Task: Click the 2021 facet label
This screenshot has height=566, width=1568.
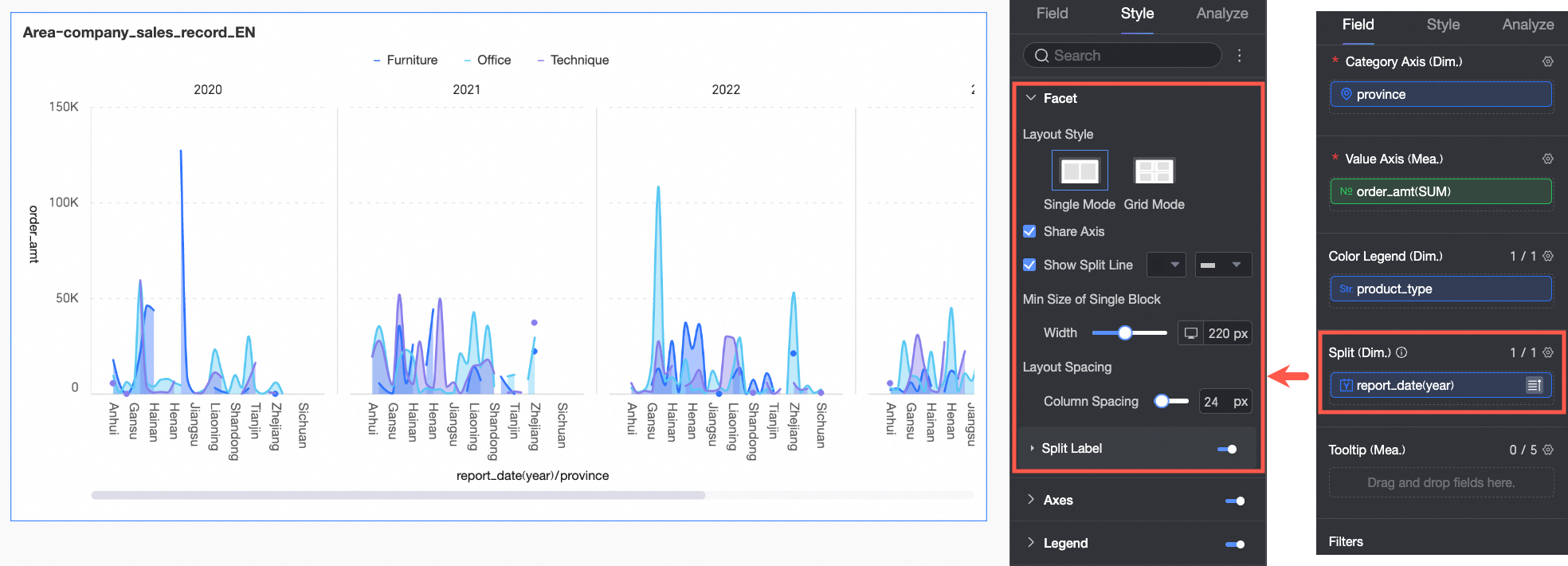Action: [x=466, y=89]
